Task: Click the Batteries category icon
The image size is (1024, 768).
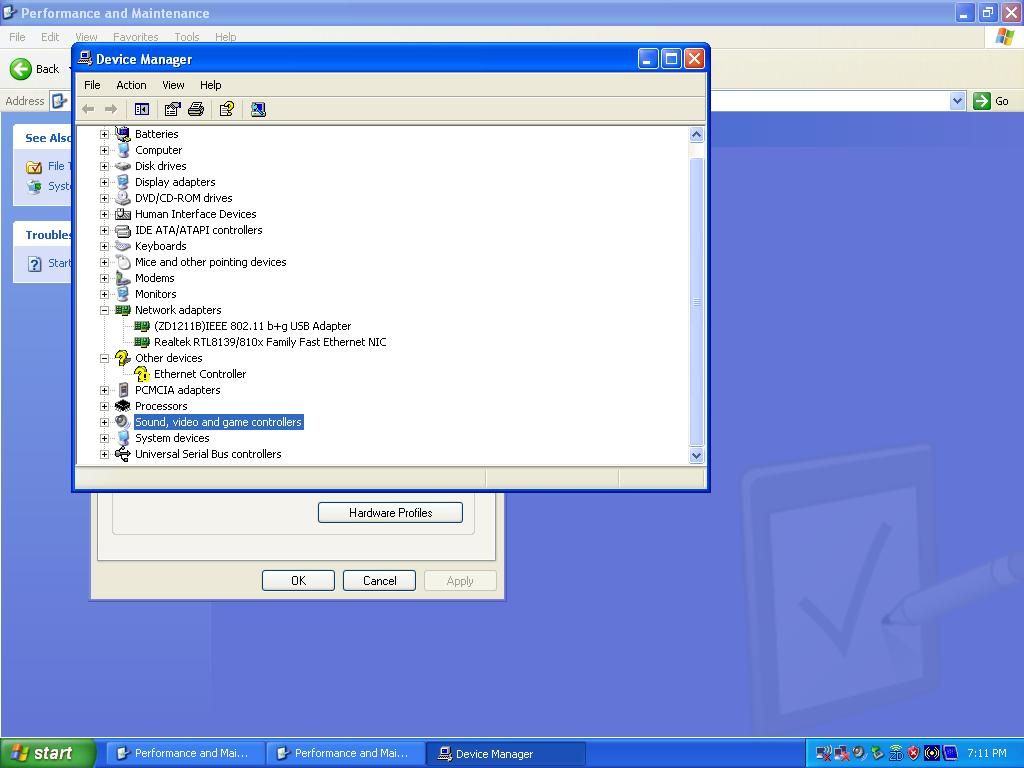Action: point(123,134)
